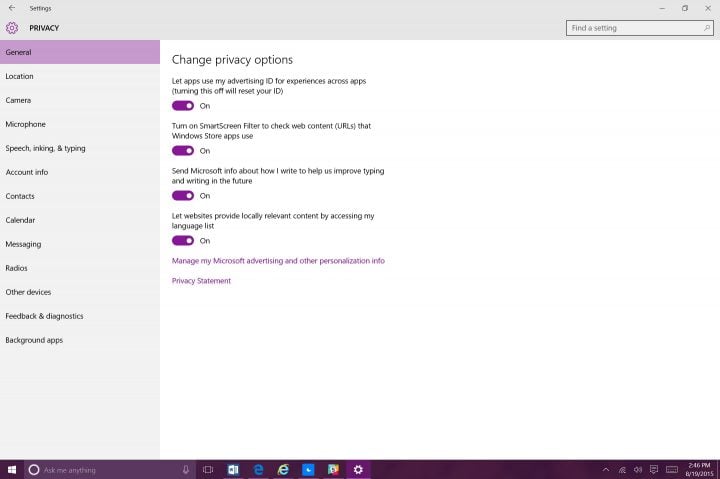Open Background apps settings
This screenshot has width=720, height=479.
80,340
